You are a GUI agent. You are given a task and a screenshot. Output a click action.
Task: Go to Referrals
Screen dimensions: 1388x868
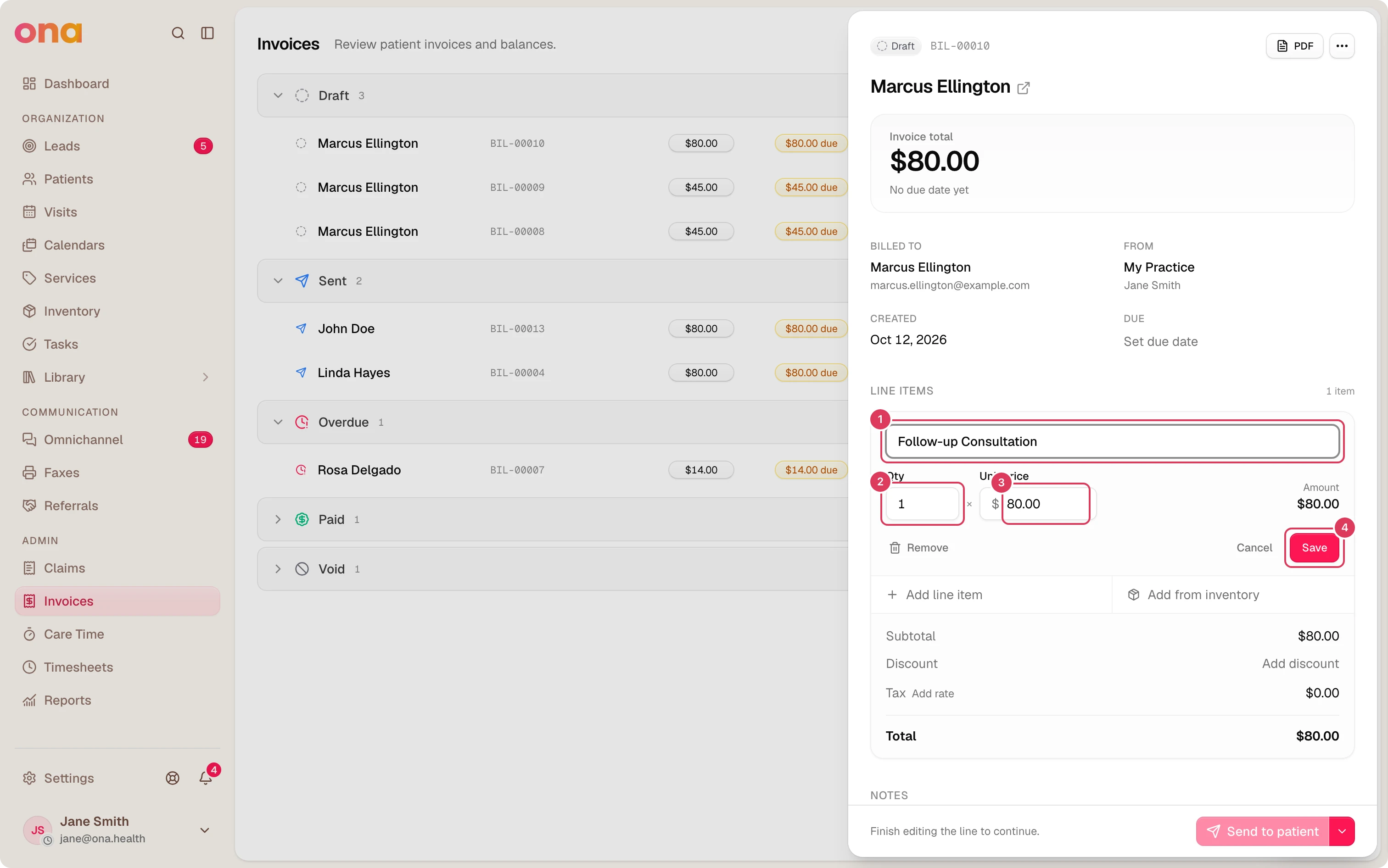click(x=117, y=506)
